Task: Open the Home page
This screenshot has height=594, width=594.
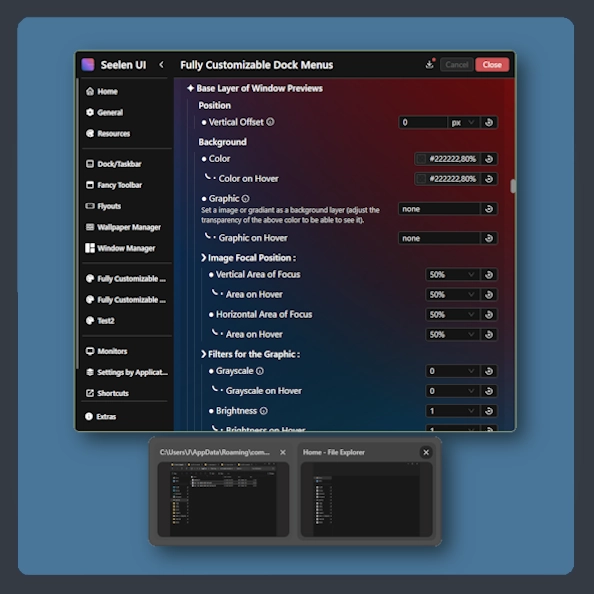Action: click(x=102, y=91)
